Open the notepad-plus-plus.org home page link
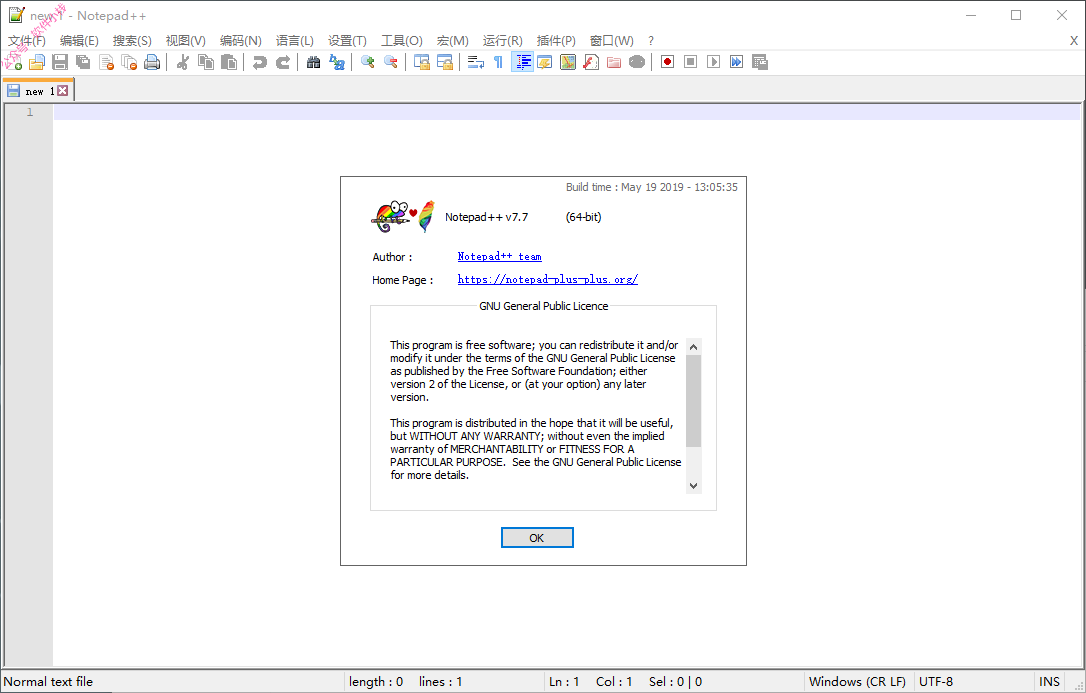The image size is (1086, 693). click(x=548, y=280)
